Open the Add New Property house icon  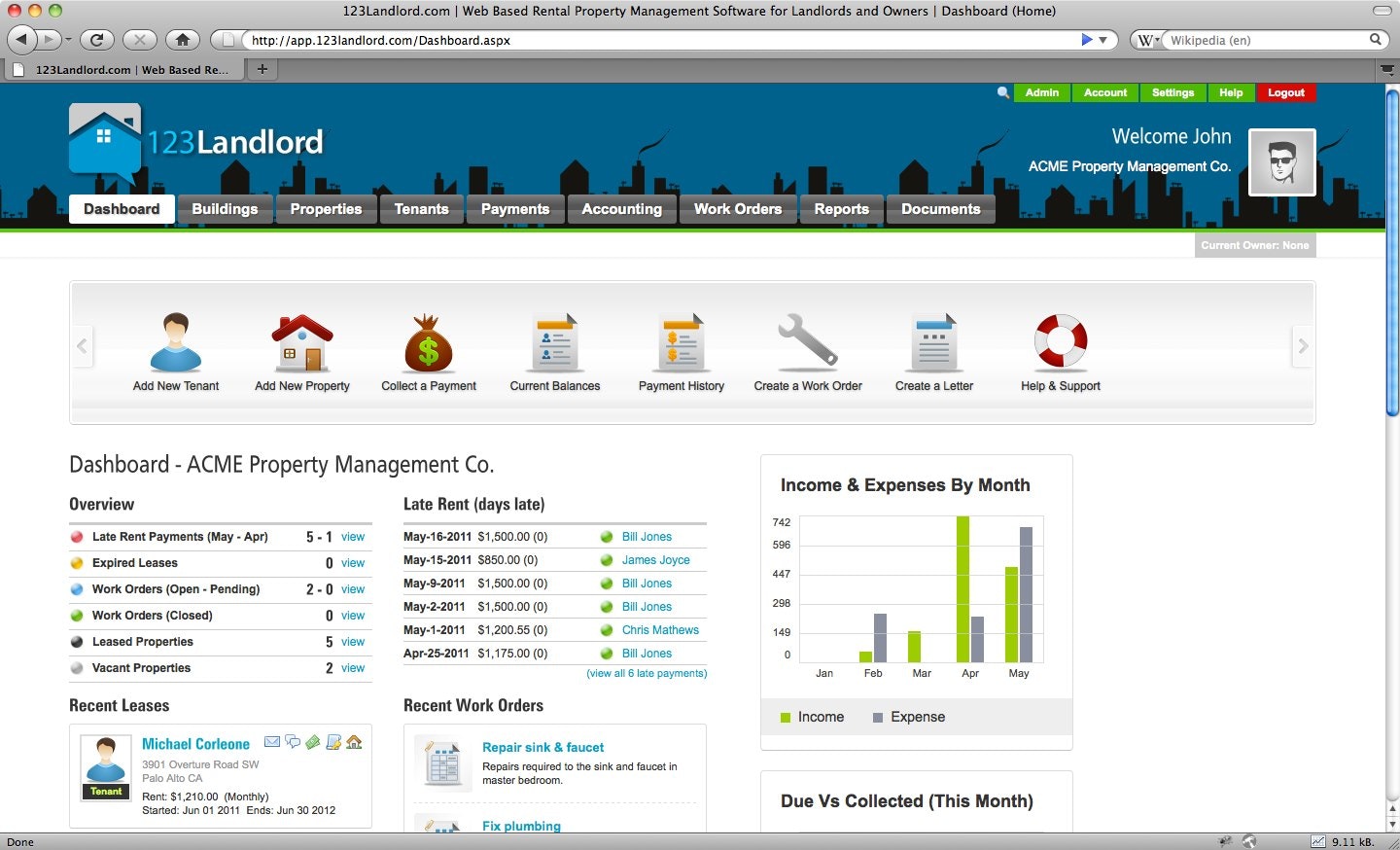302,342
